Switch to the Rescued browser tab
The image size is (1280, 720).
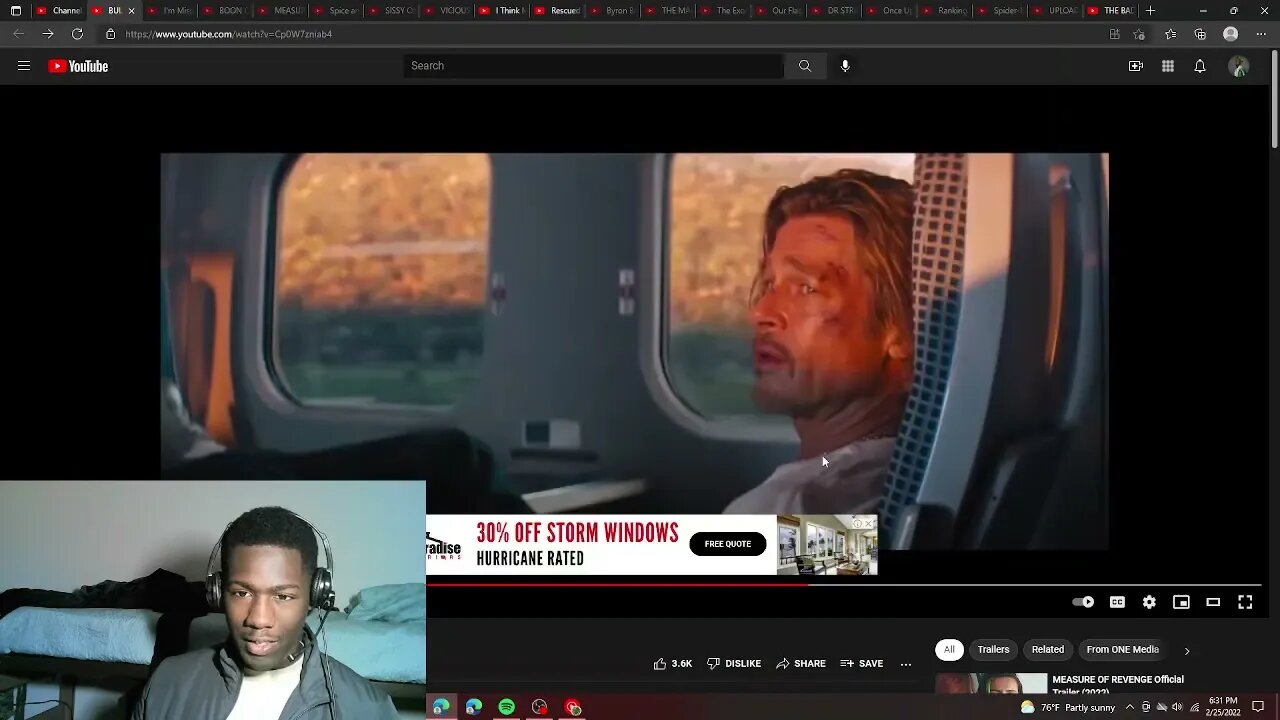point(558,11)
